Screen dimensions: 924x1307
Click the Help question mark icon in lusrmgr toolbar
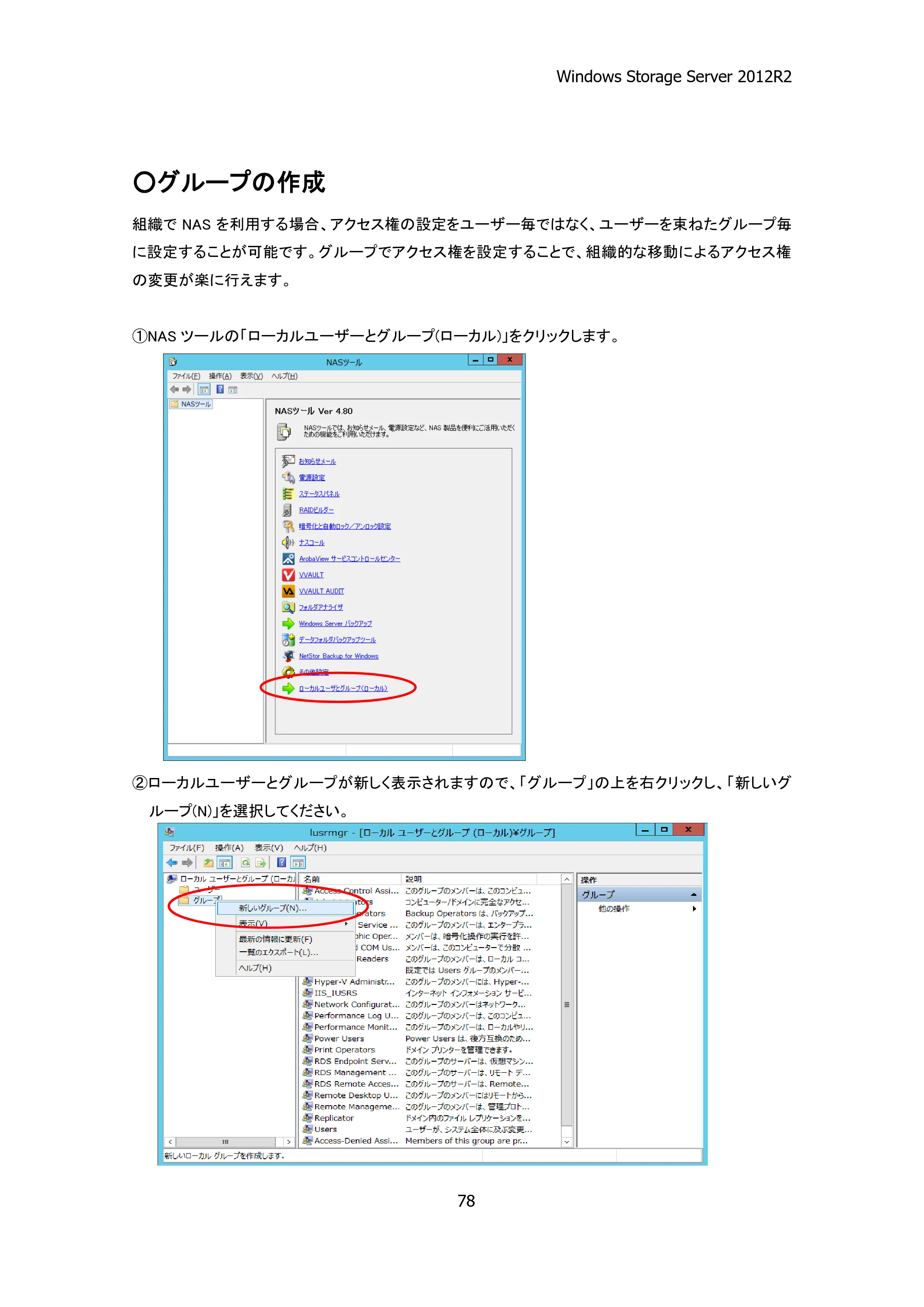281,863
